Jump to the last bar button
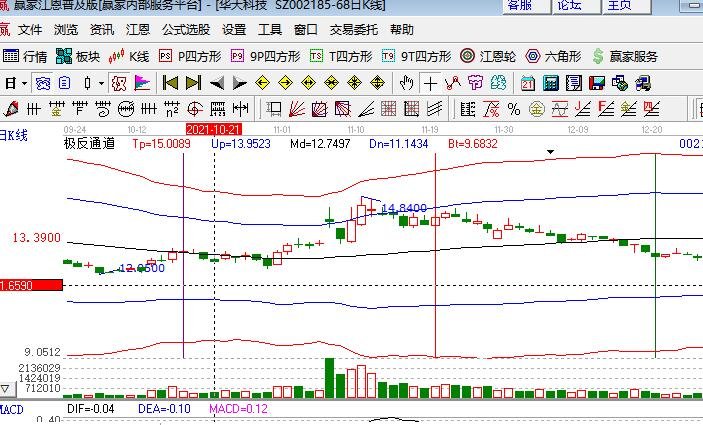The height and width of the screenshot is (425, 703). click(x=193, y=83)
